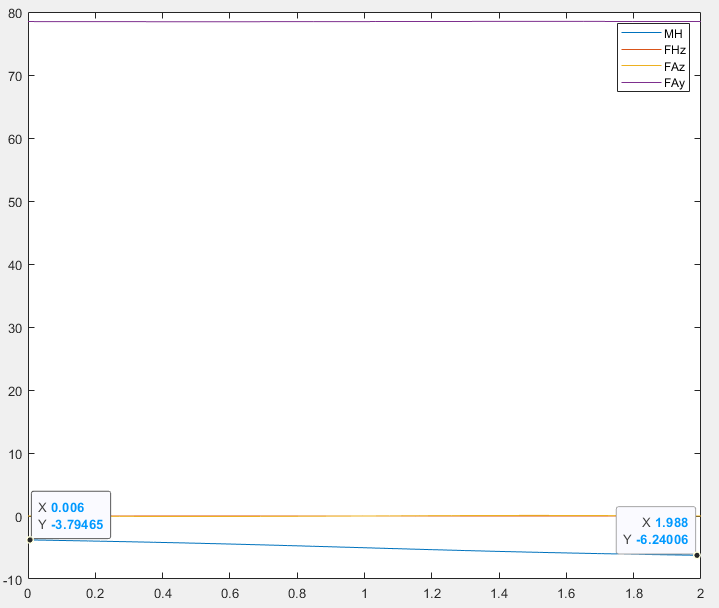Click the y-axis tick label 40

pos(15,265)
